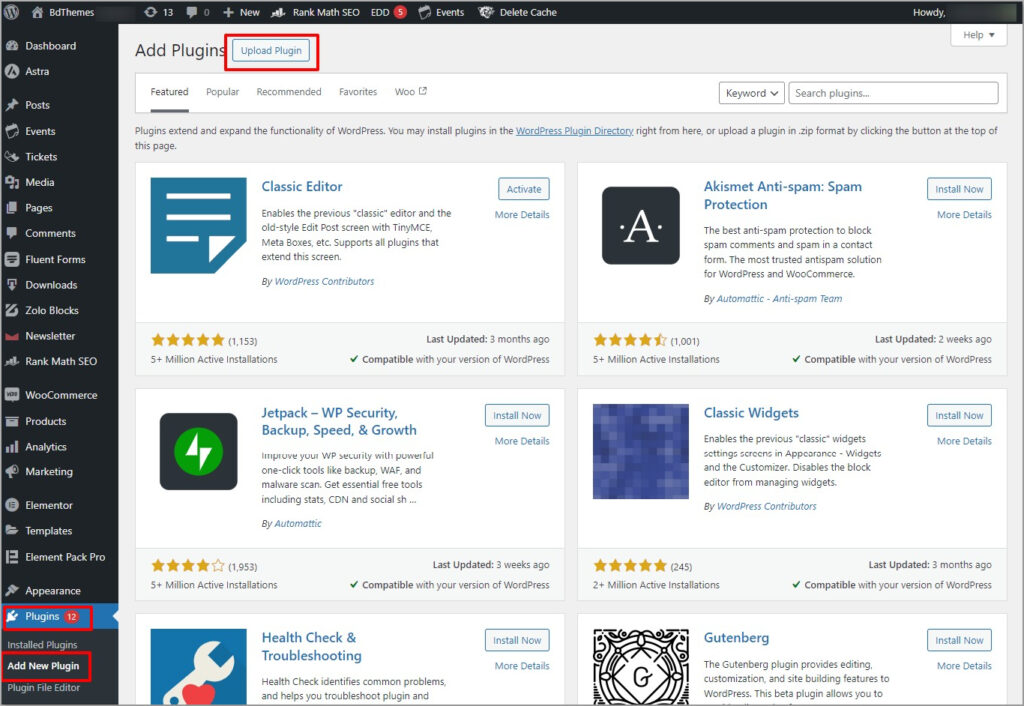Switch to the Popular tab

click(x=223, y=92)
